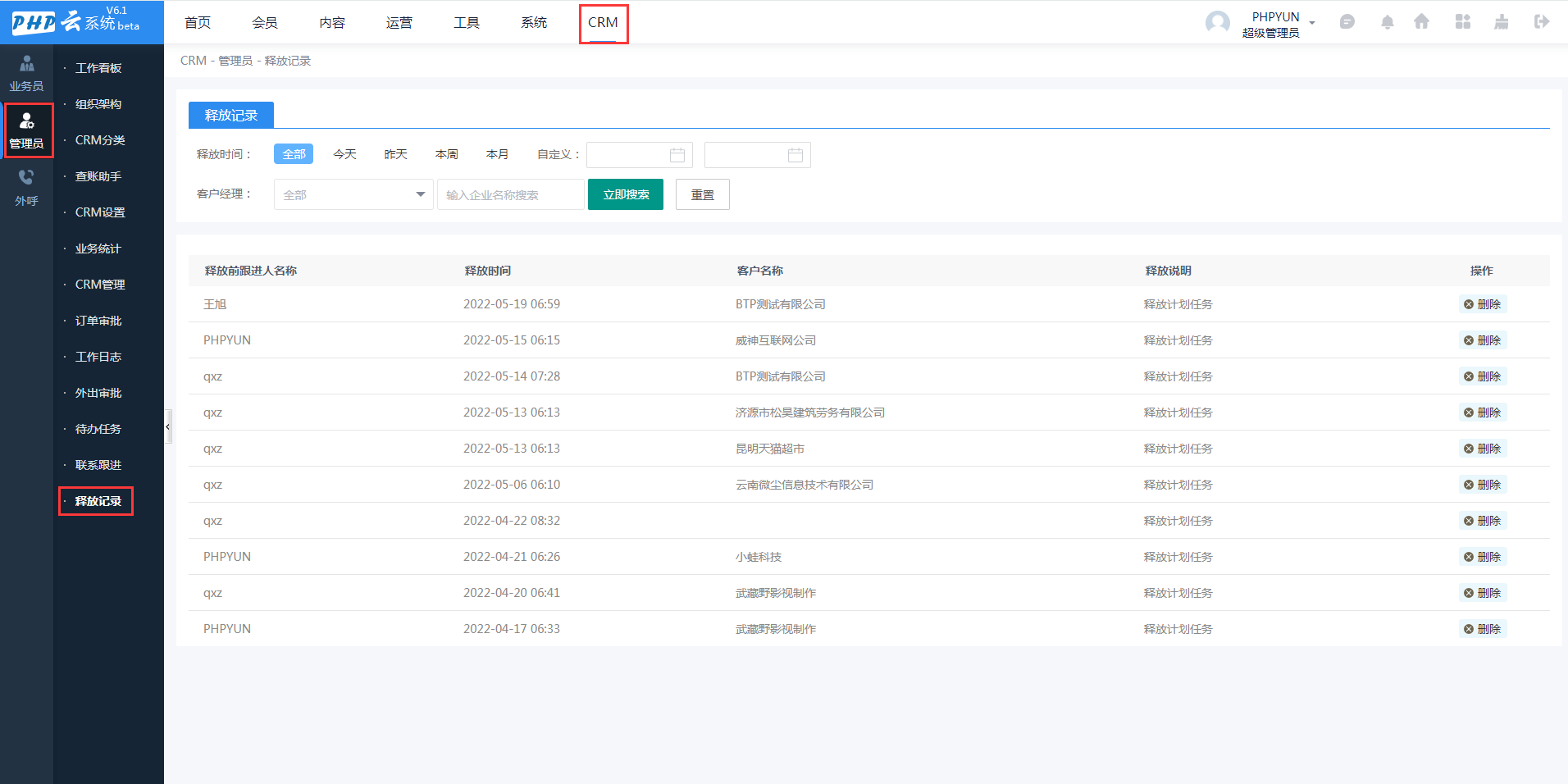Open the 会员 top menu

(265, 22)
